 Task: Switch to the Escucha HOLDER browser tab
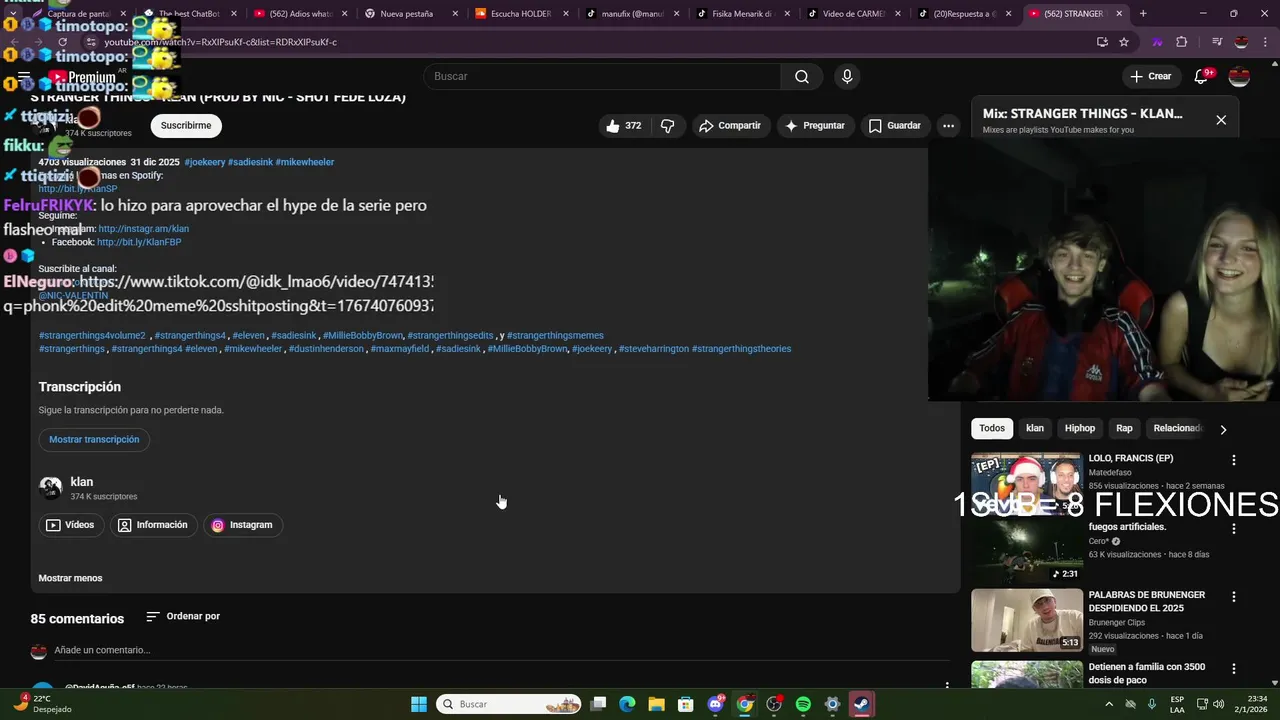point(521,14)
